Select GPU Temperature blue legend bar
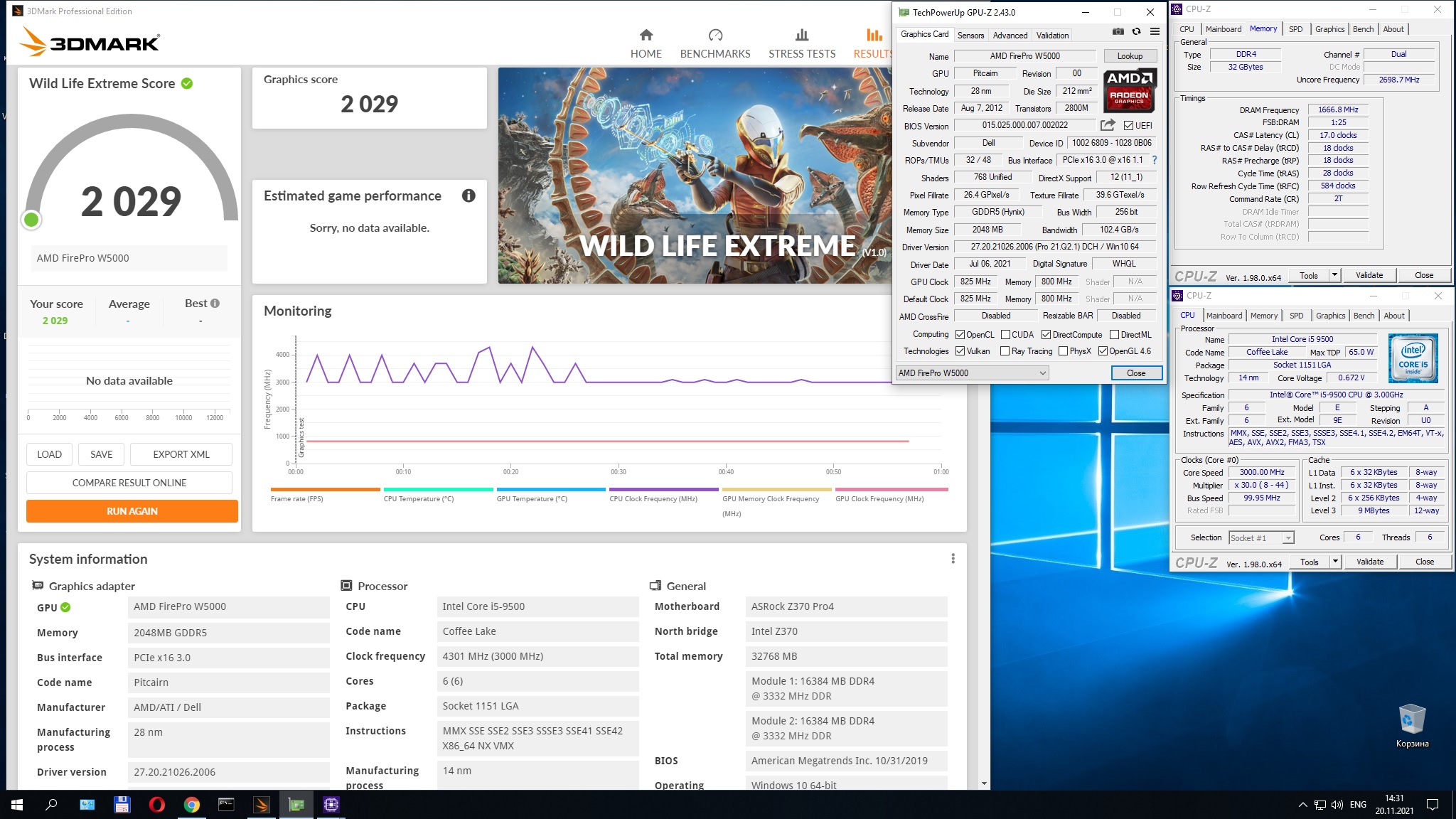Viewport: 1456px width, 819px height. click(x=551, y=489)
